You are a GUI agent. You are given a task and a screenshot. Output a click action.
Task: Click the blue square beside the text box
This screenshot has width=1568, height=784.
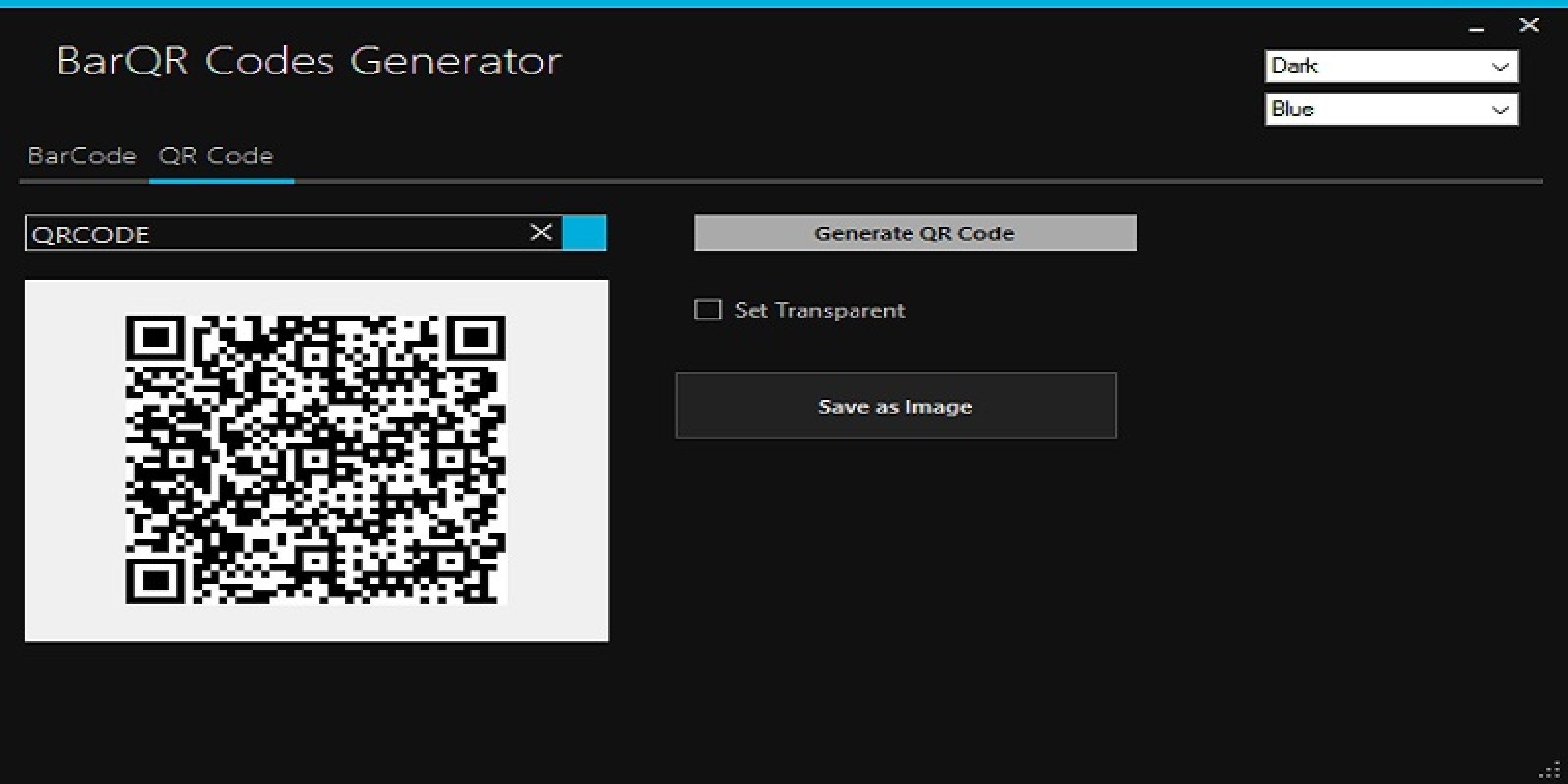click(584, 232)
